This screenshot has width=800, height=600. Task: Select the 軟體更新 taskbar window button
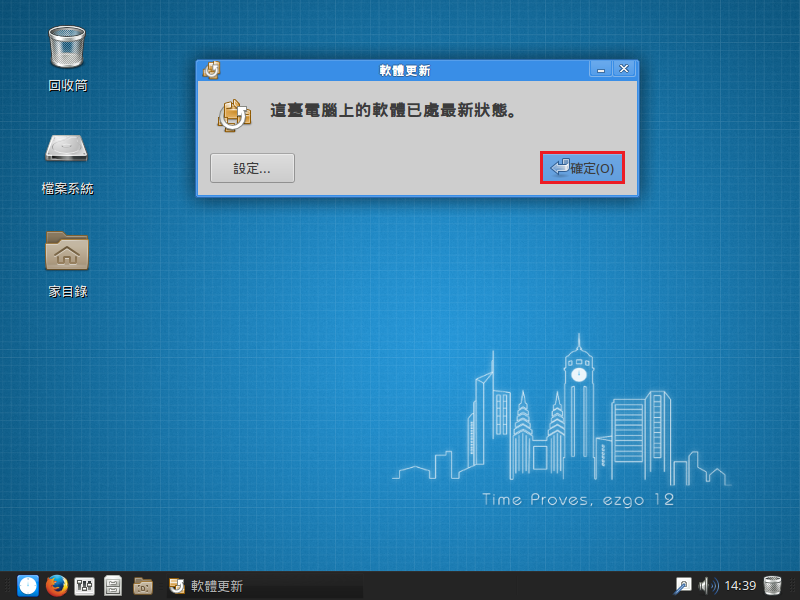click(x=265, y=586)
